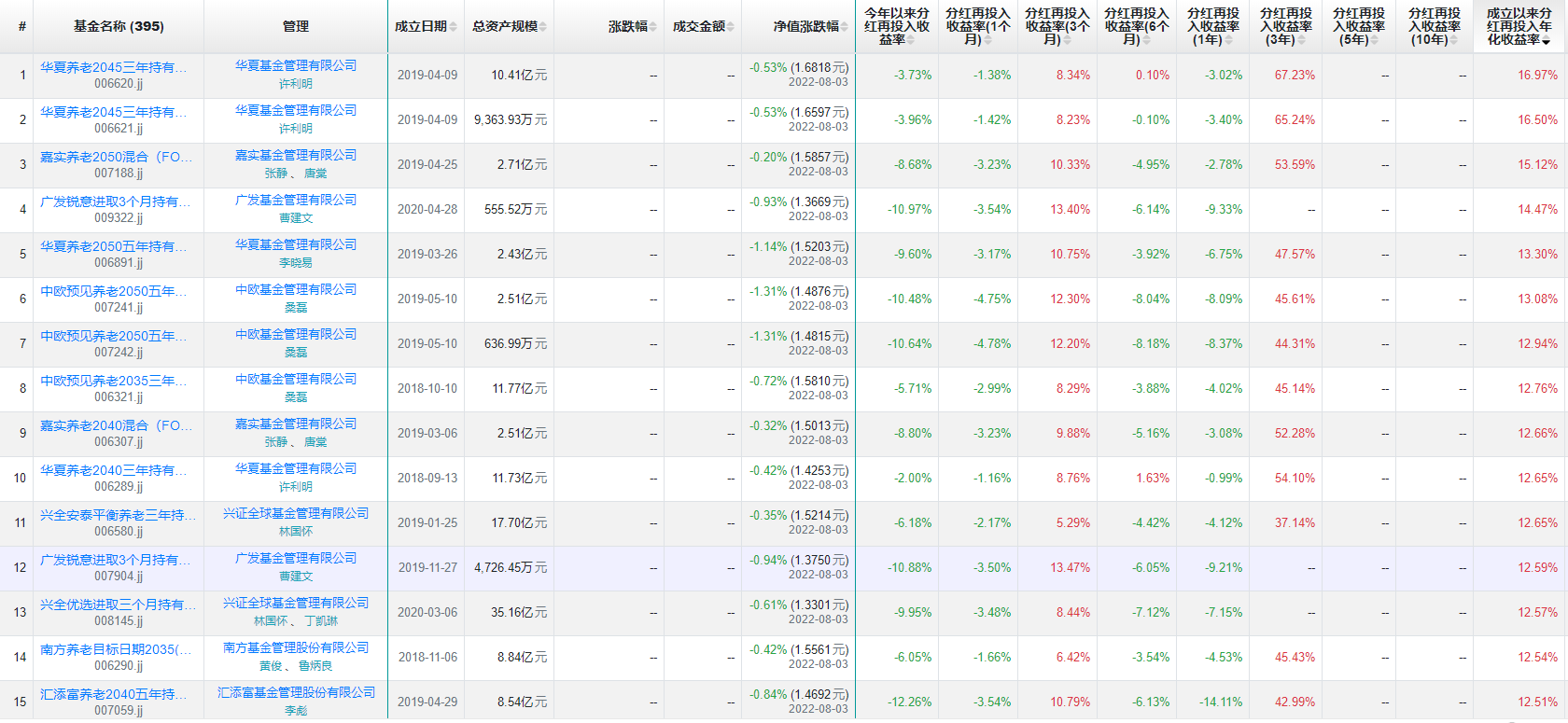Image resolution: width=1568 pixels, height=723 pixels.
Task: Sort by 涨跌幅 column arrow
Action: click(653, 27)
